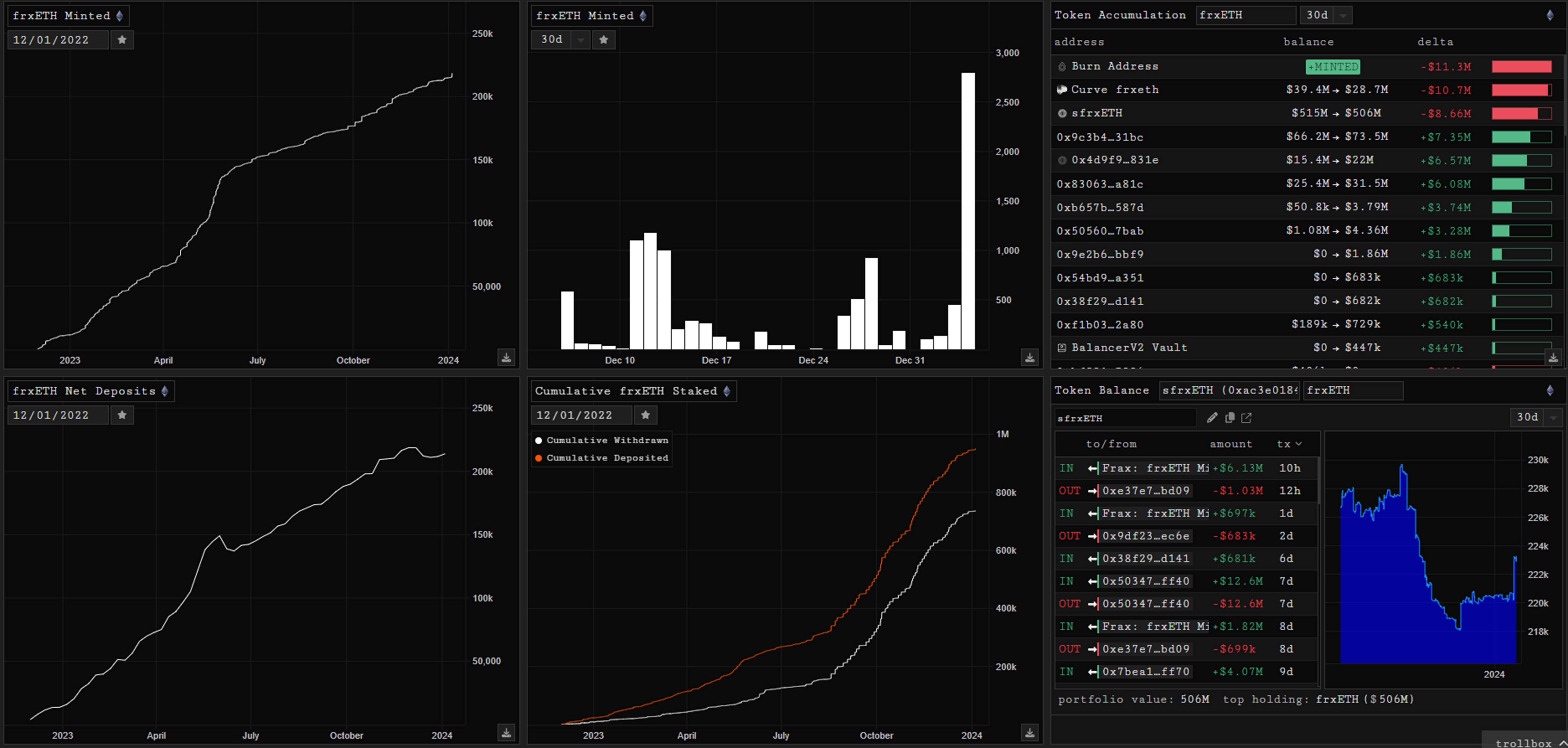
Task: Edit the sfrxETH address label with the pencil icon
Action: (1212, 417)
